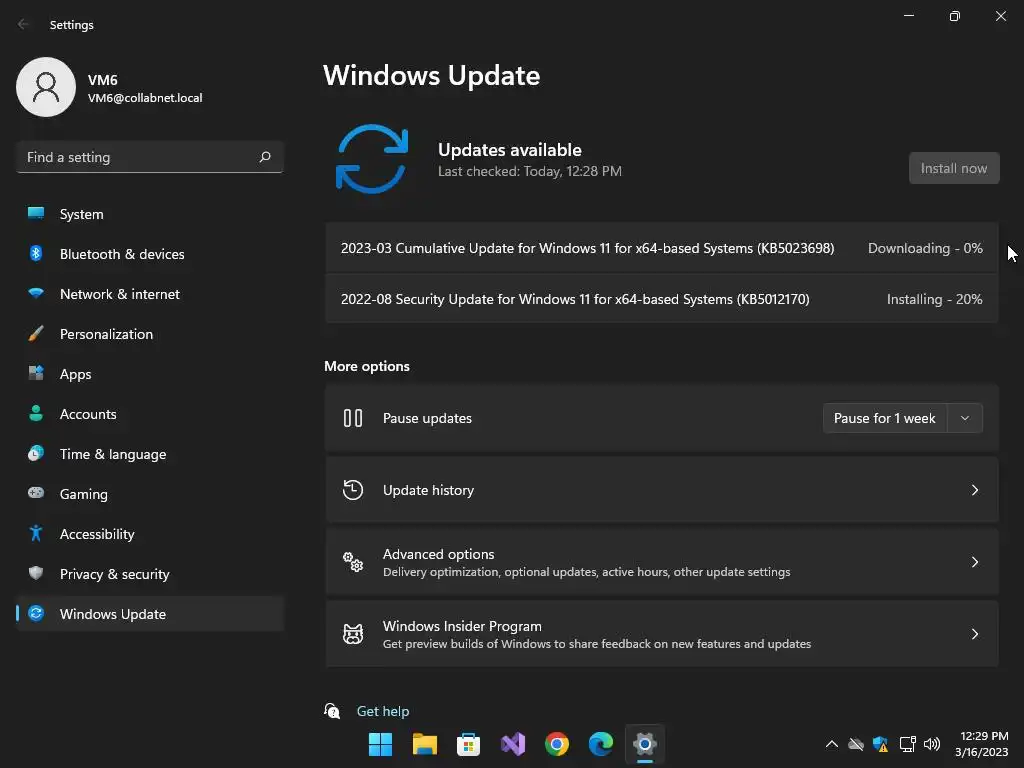Image resolution: width=1024 pixels, height=768 pixels.
Task: Open Windows Insider Program chevron
Action: click(x=974, y=633)
